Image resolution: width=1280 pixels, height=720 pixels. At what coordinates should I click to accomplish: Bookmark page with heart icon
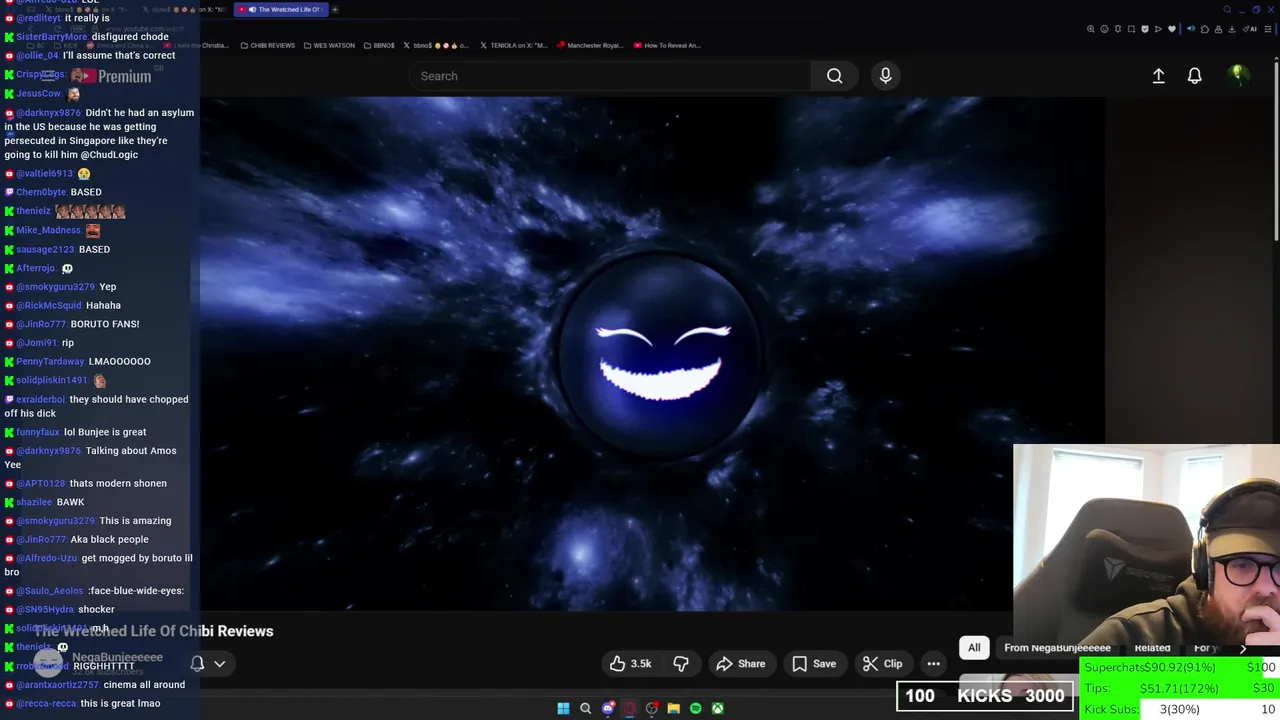click(1172, 29)
